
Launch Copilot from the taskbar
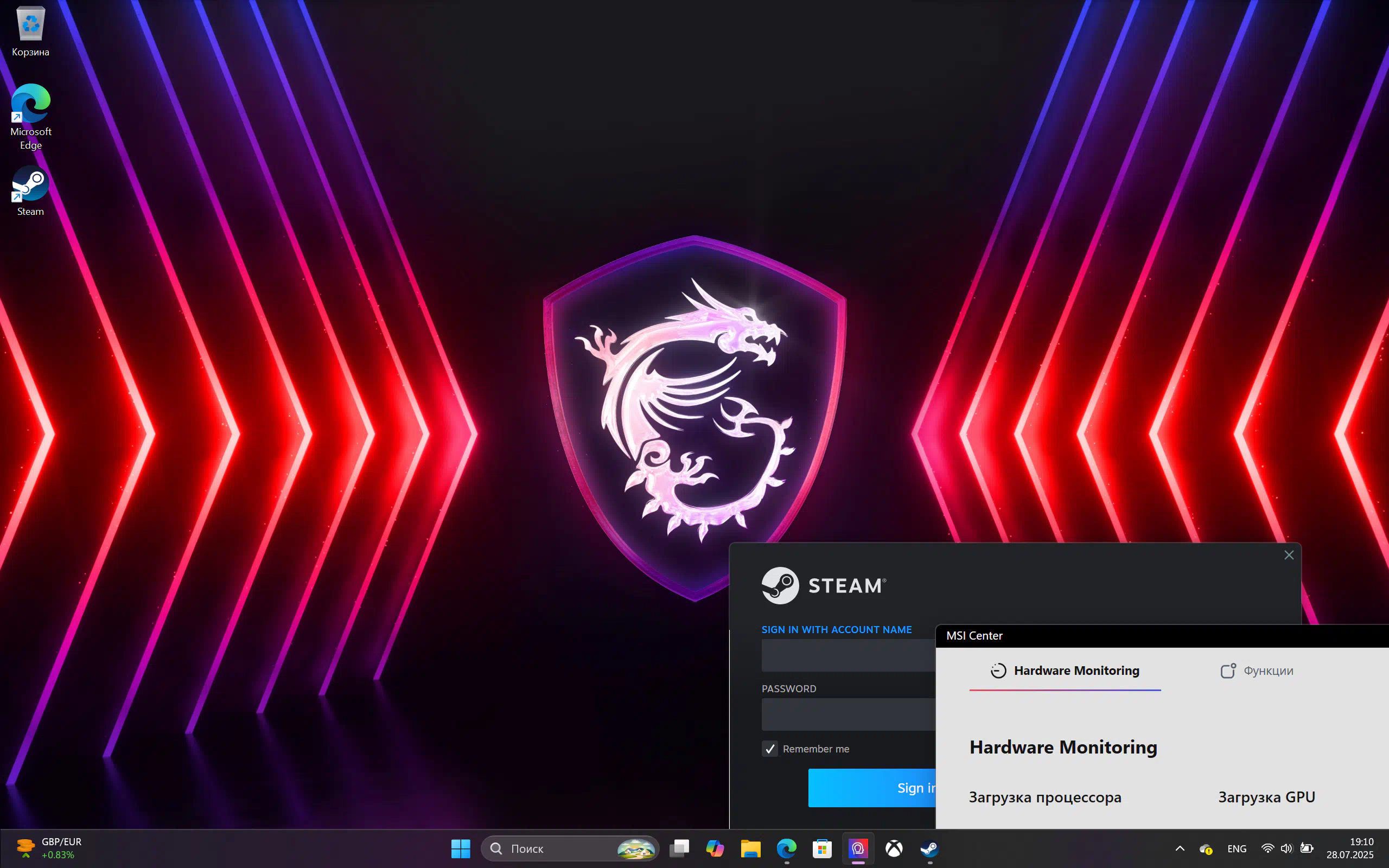pos(715,848)
